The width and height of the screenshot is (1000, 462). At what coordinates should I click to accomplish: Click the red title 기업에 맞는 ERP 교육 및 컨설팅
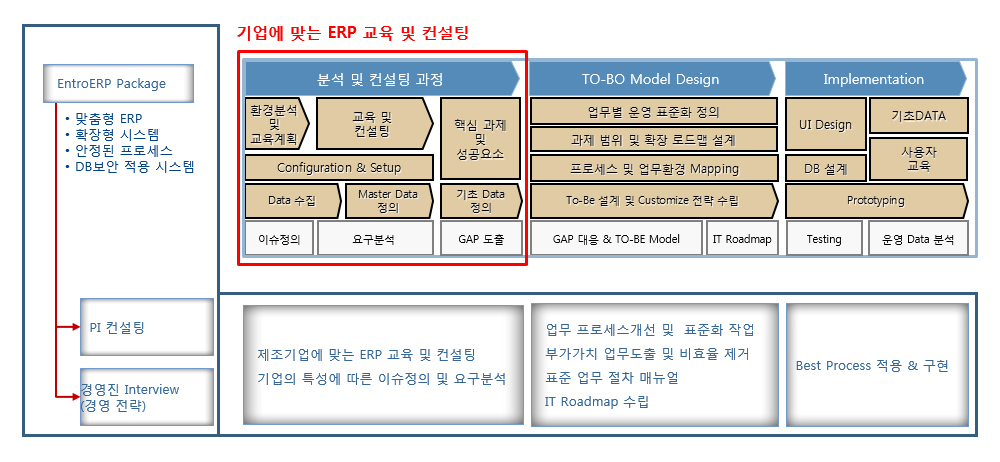352,33
